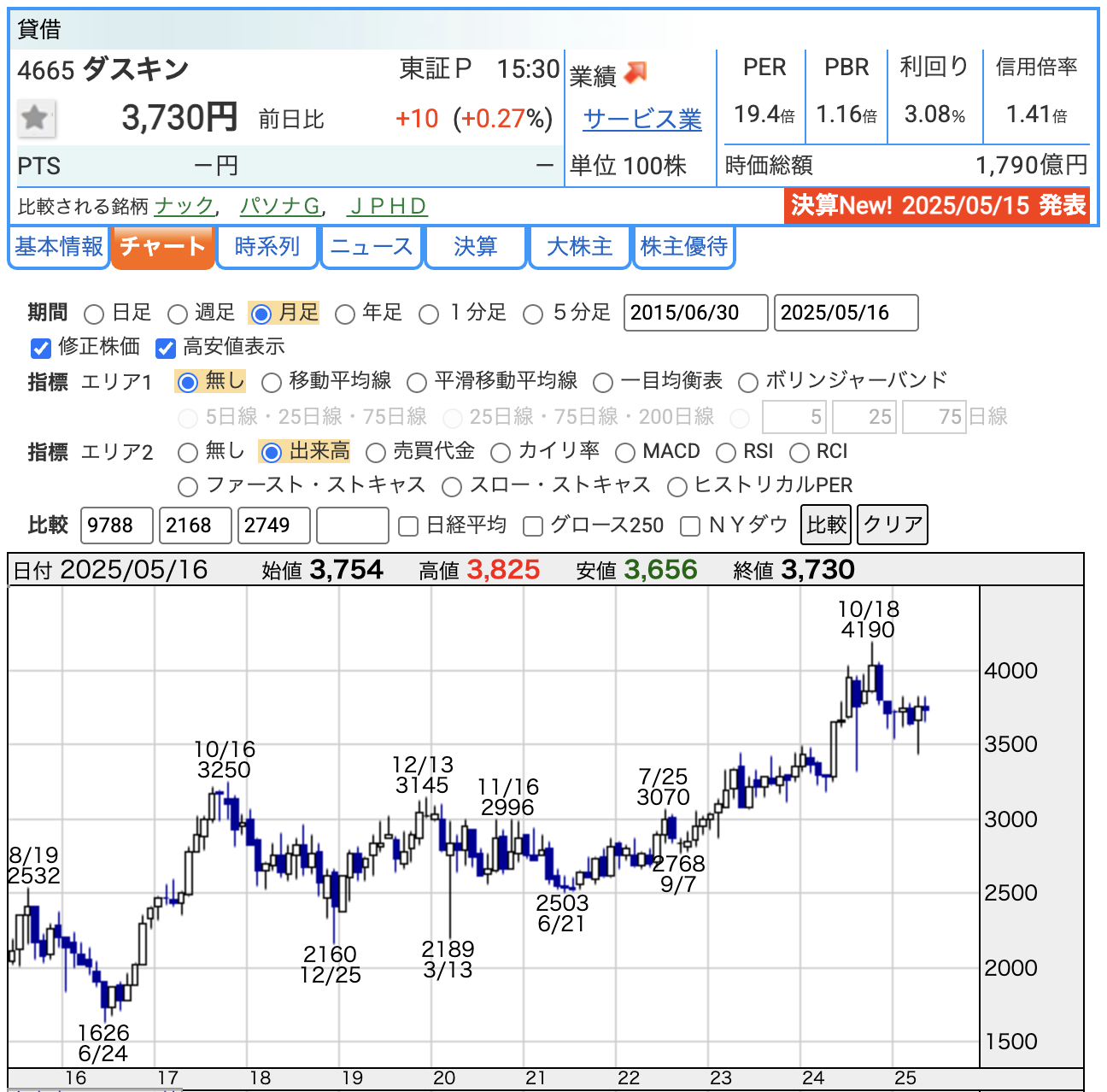Open the 決算 tab
Viewport: 1107px width, 1092px height.
(x=476, y=247)
